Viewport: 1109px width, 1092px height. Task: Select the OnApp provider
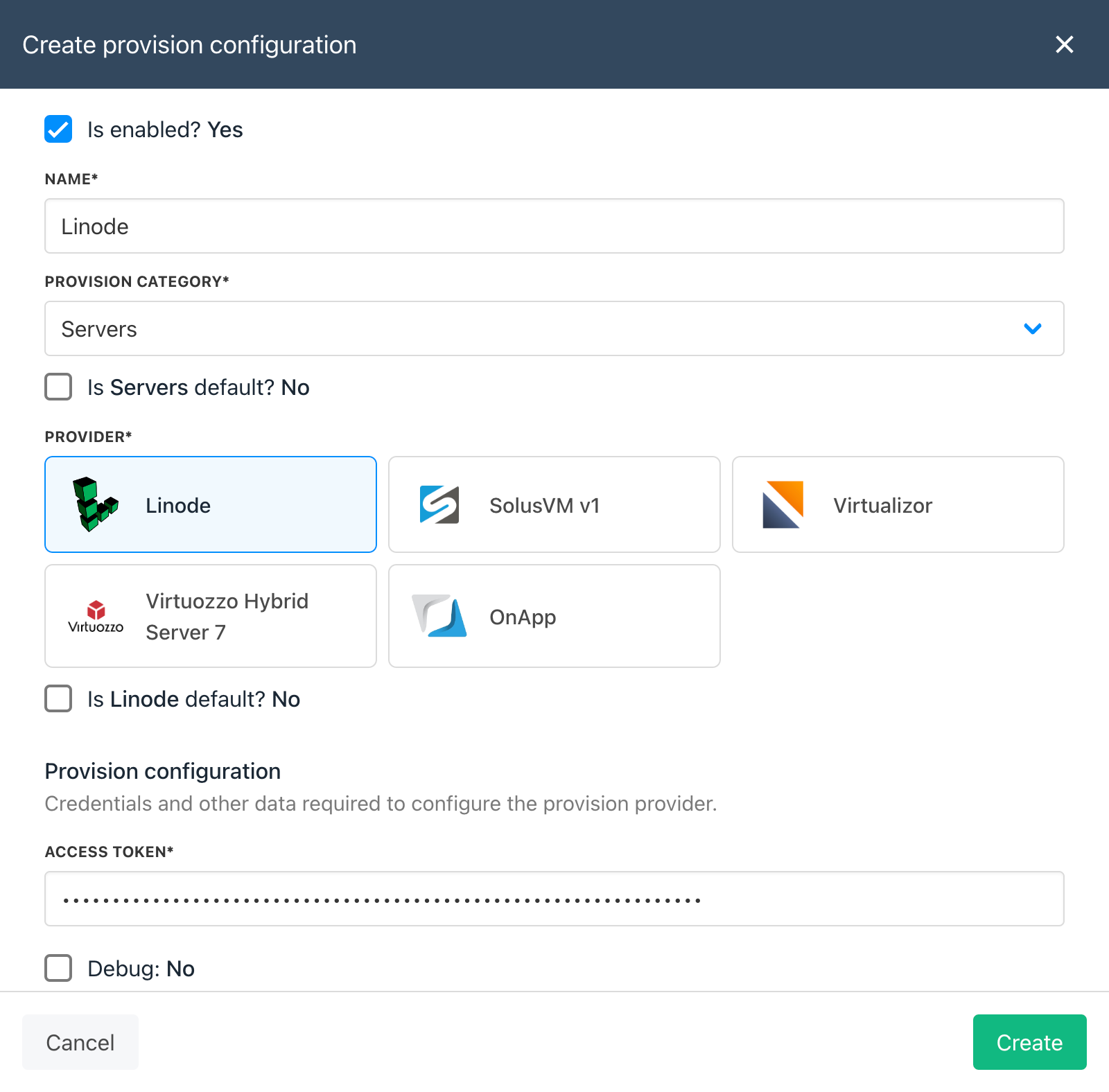pos(554,616)
